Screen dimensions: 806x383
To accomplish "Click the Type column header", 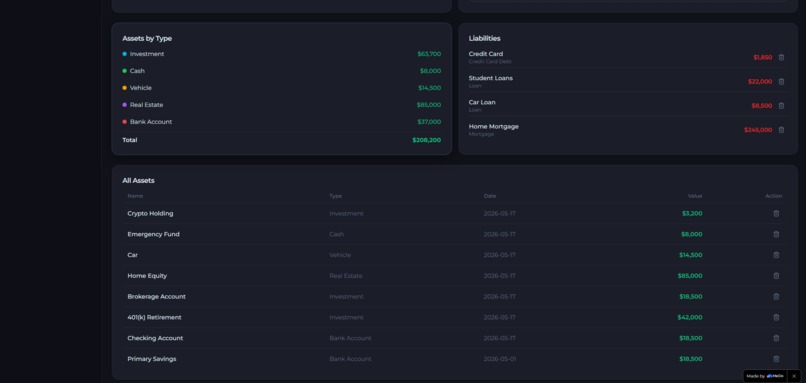I will coord(336,196).
